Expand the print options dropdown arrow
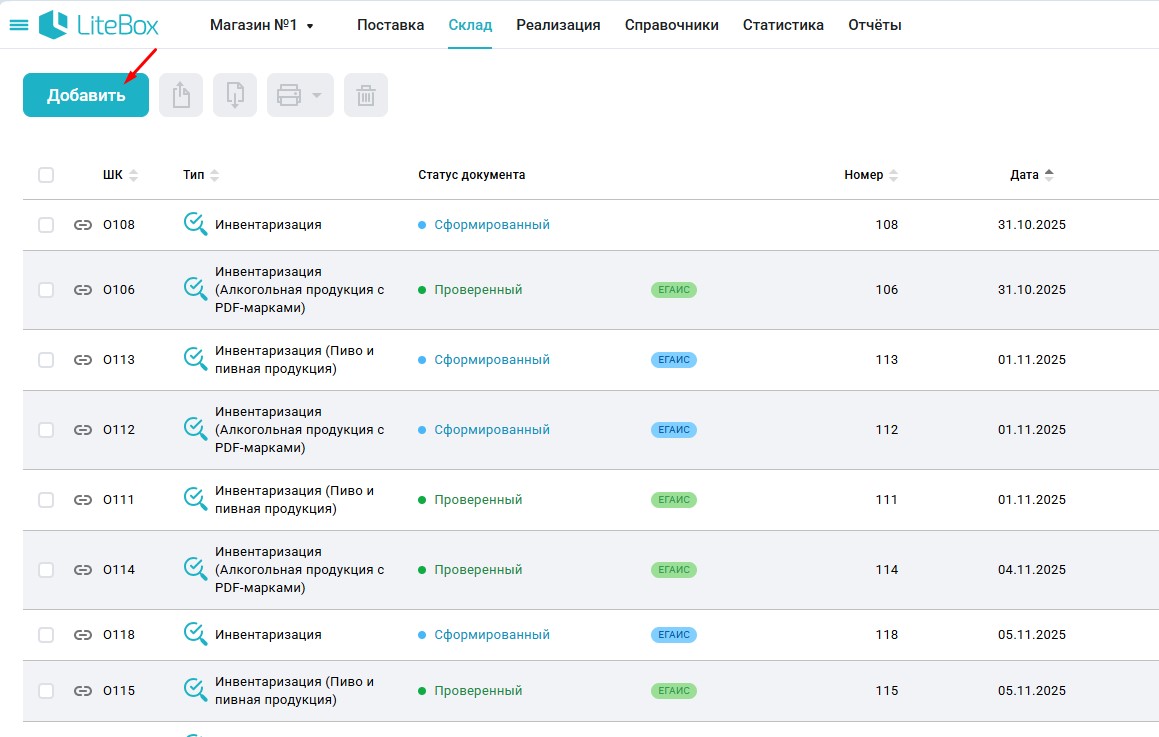 click(x=316, y=96)
